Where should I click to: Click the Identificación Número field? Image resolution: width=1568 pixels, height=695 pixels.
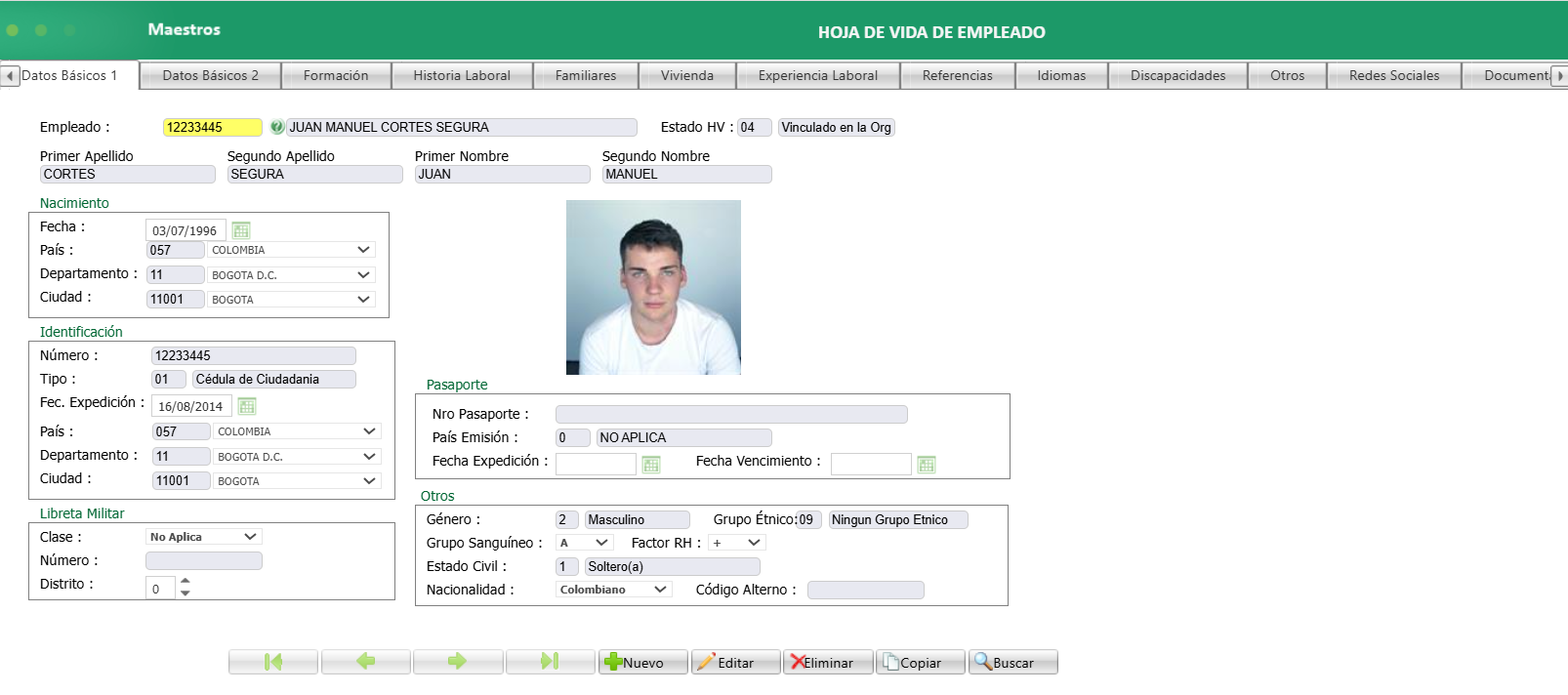pos(254,355)
